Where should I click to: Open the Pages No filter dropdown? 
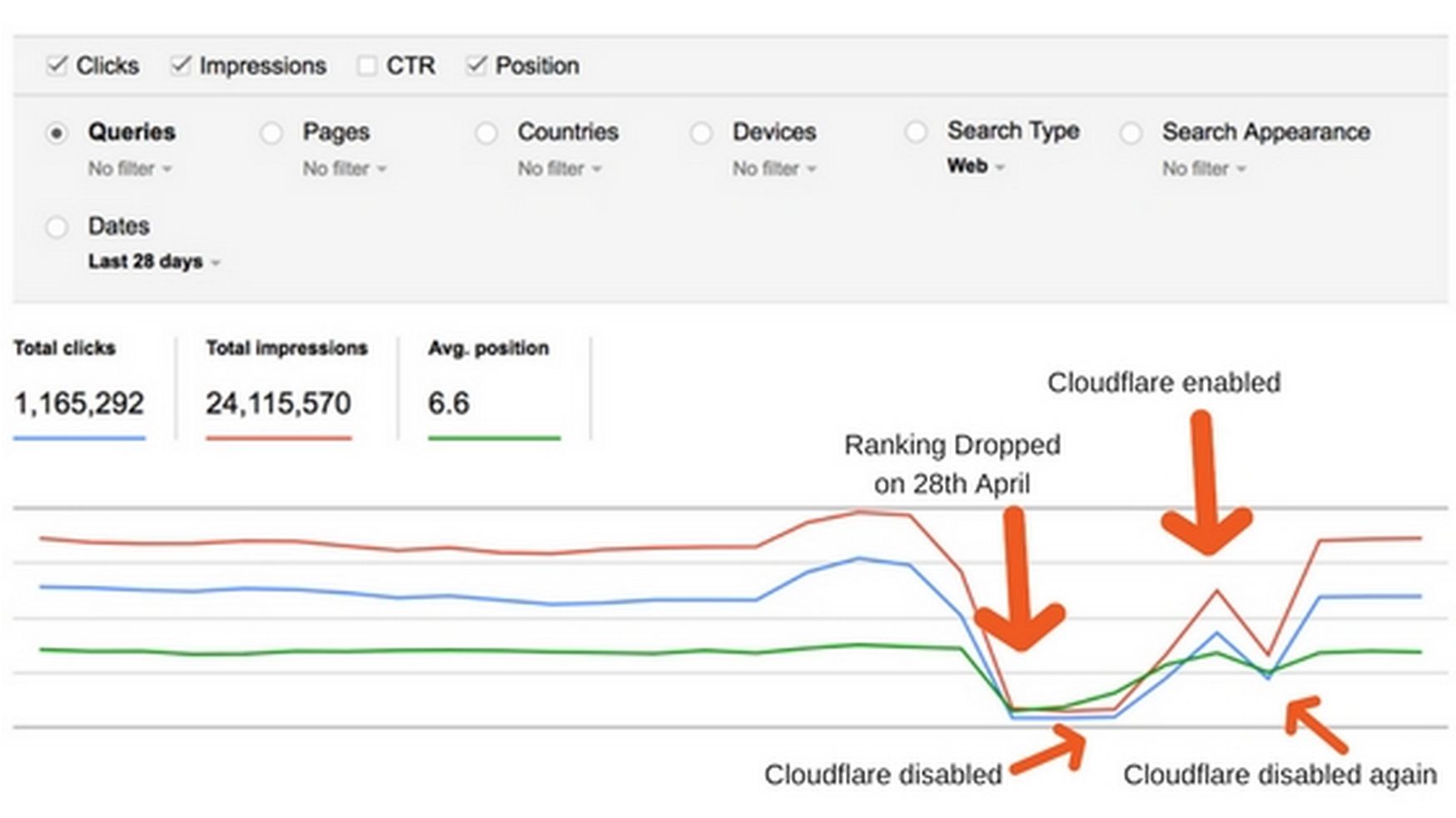[345, 169]
